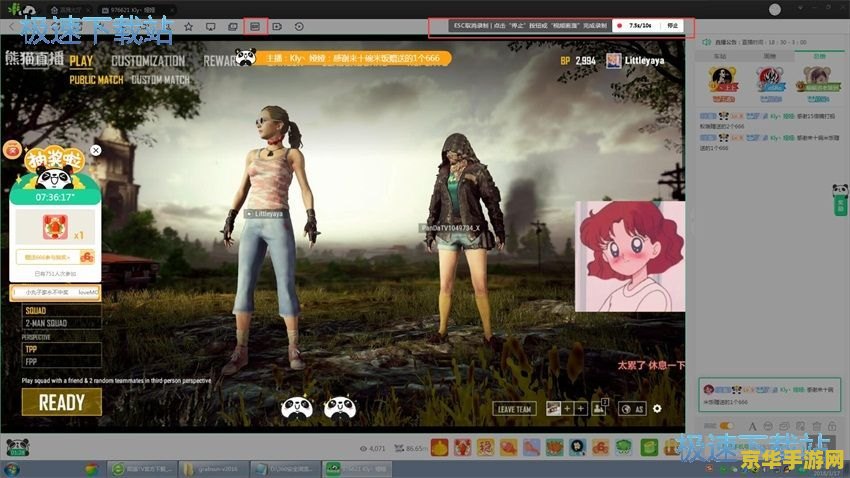Open the Windows Start menu
Image resolution: width=850 pixels, height=478 pixels.
[11, 469]
